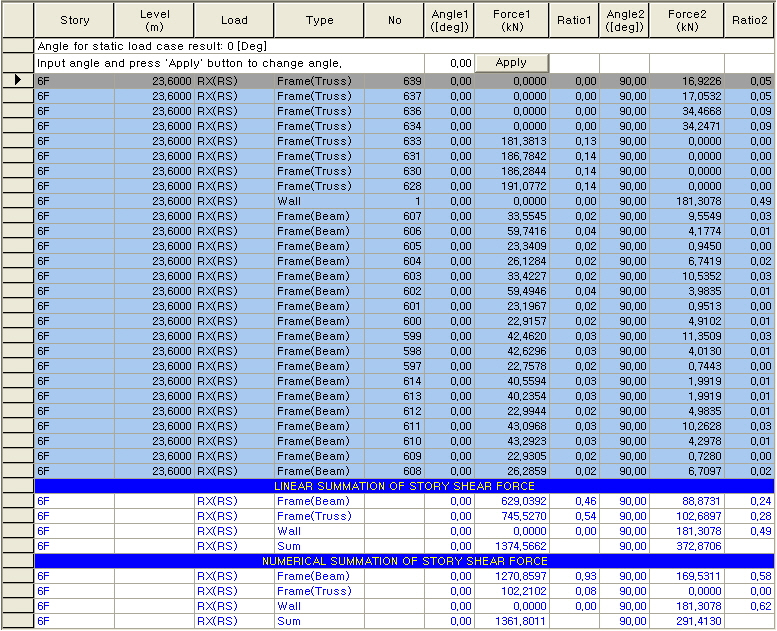Click the No column header
Viewport: 777px width, 631px height.
click(x=394, y=20)
